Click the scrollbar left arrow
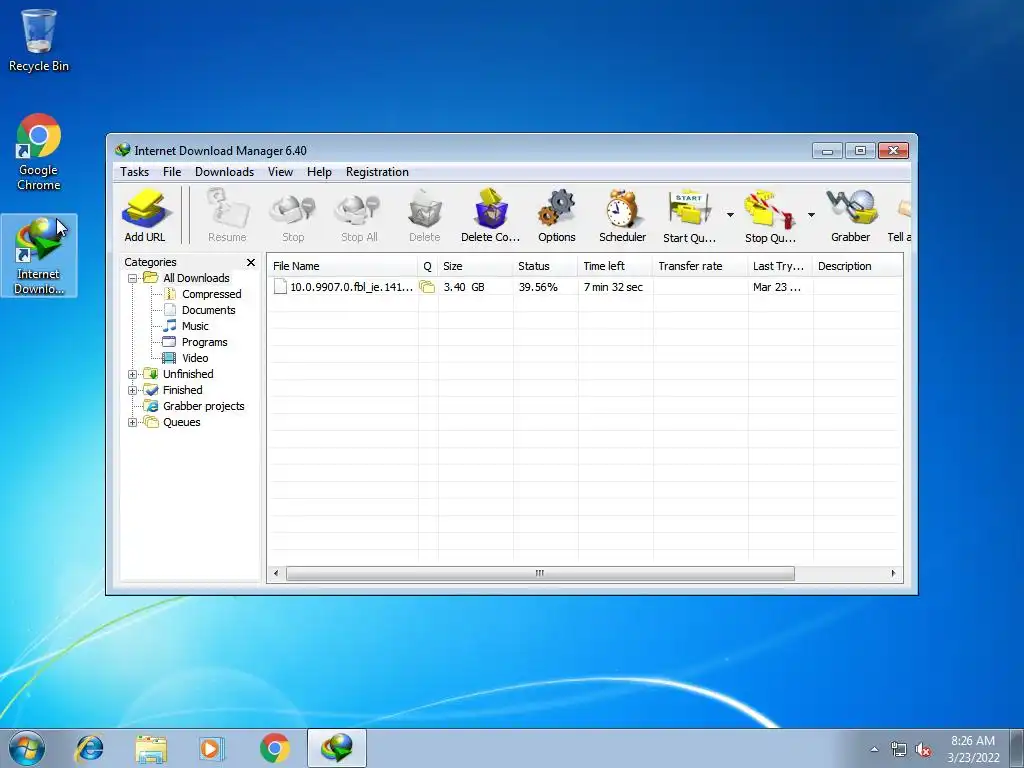 (x=276, y=574)
